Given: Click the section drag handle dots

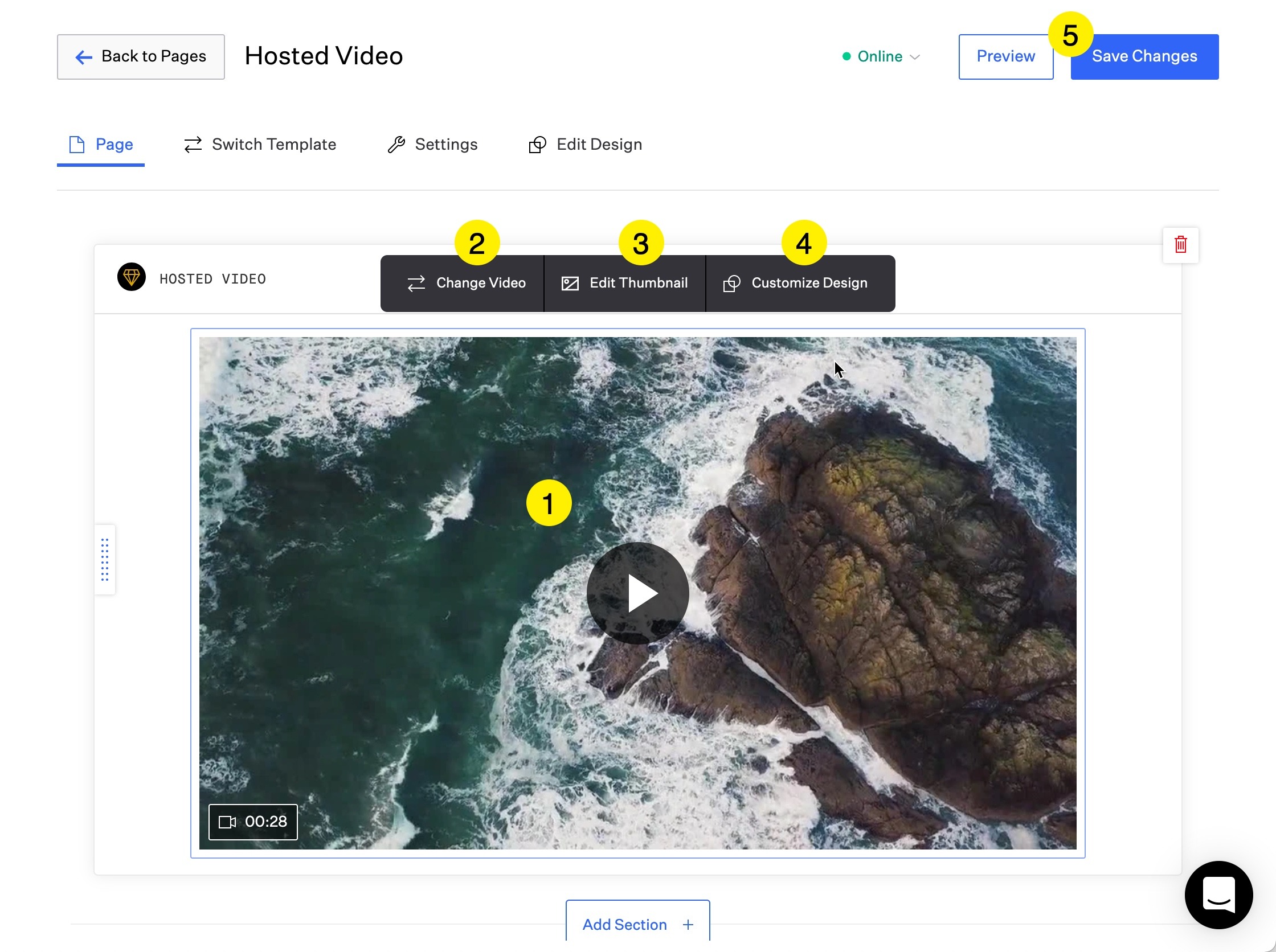Looking at the screenshot, I should pyautogui.click(x=105, y=560).
